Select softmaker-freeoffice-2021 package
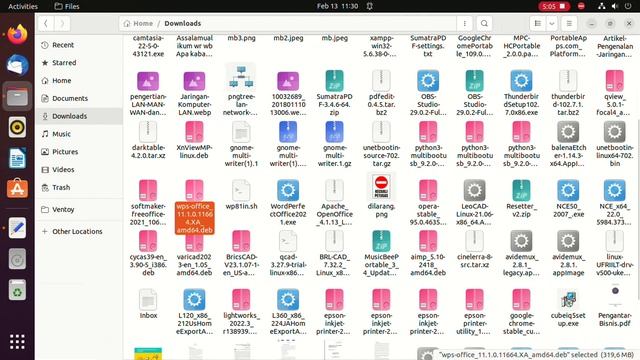This screenshot has width=640, height=360. [148, 203]
